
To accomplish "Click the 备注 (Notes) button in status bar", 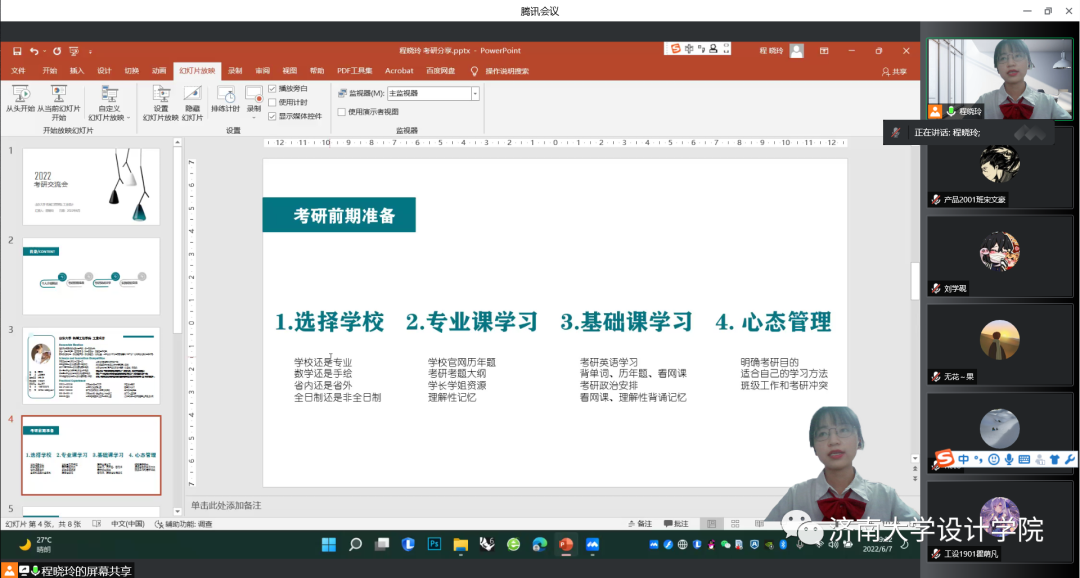I will 639,523.
